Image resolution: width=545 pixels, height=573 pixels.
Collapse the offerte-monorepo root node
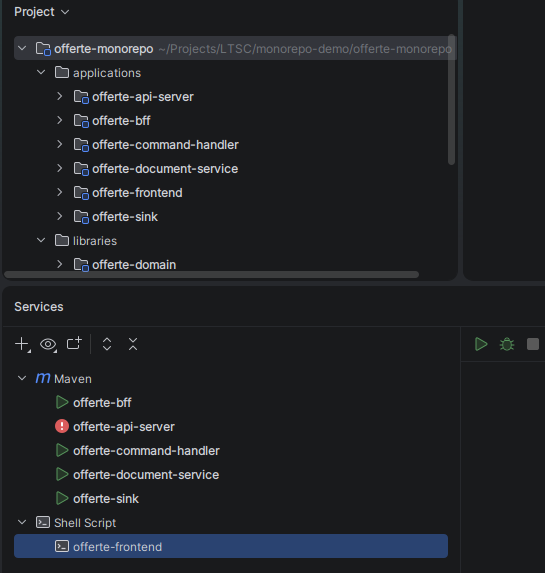[x=22, y=48]
